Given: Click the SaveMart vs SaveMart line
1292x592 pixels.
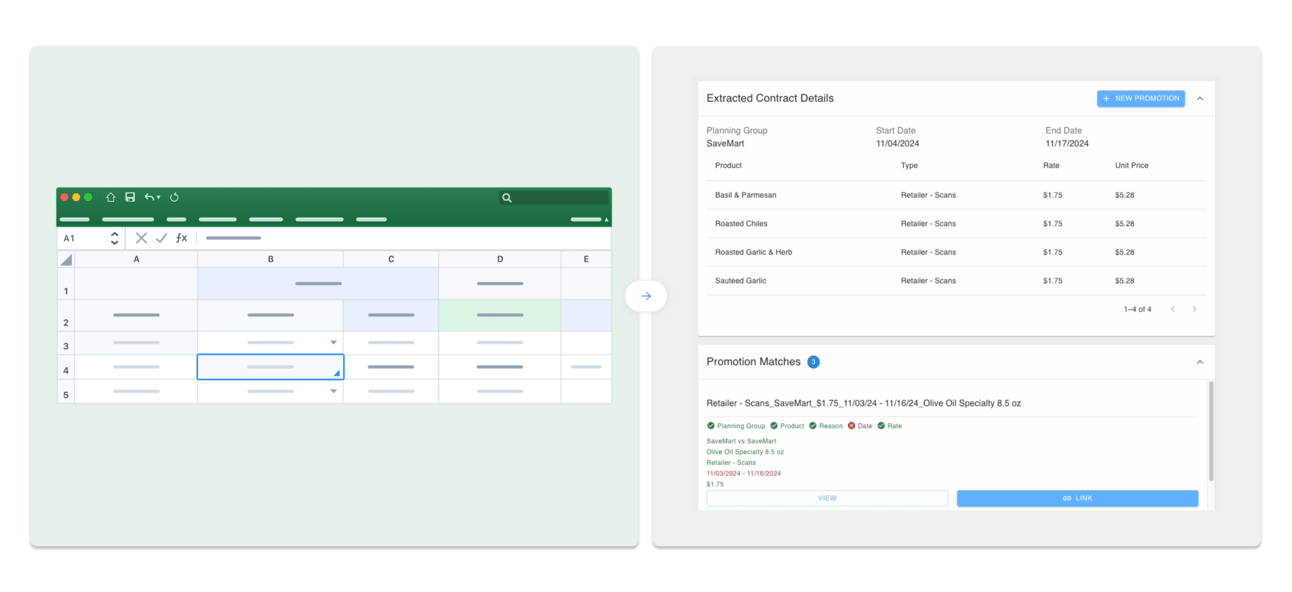Looking at the screenshot, I should coord(741,441).
